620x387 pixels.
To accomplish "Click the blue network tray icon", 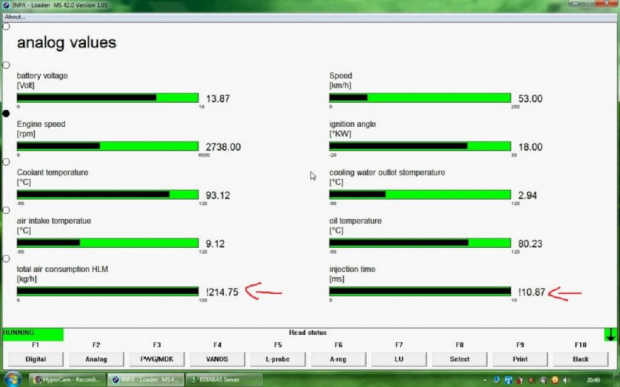I will coord(508,380).
